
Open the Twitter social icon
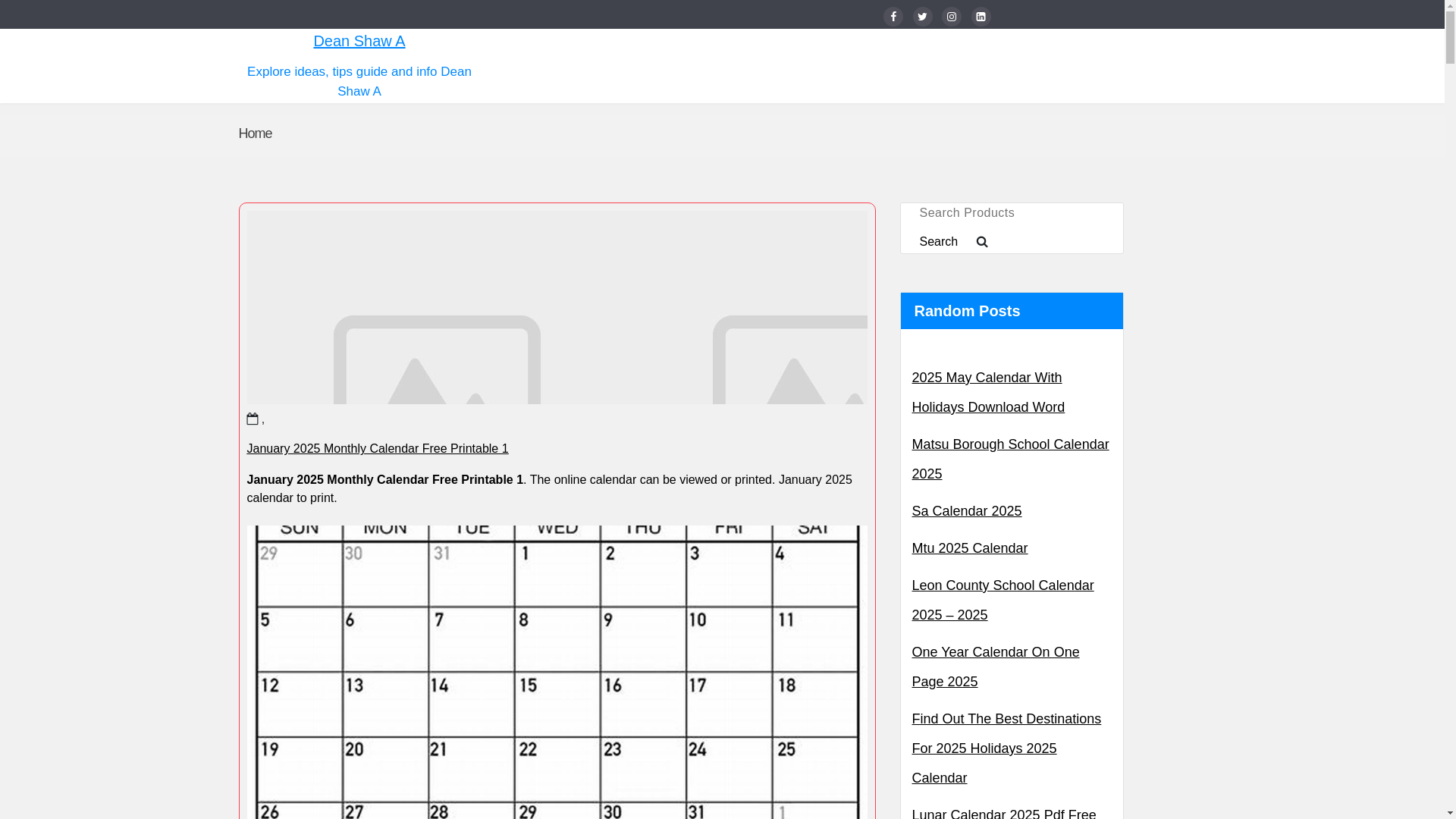click(x=922, y=17)
